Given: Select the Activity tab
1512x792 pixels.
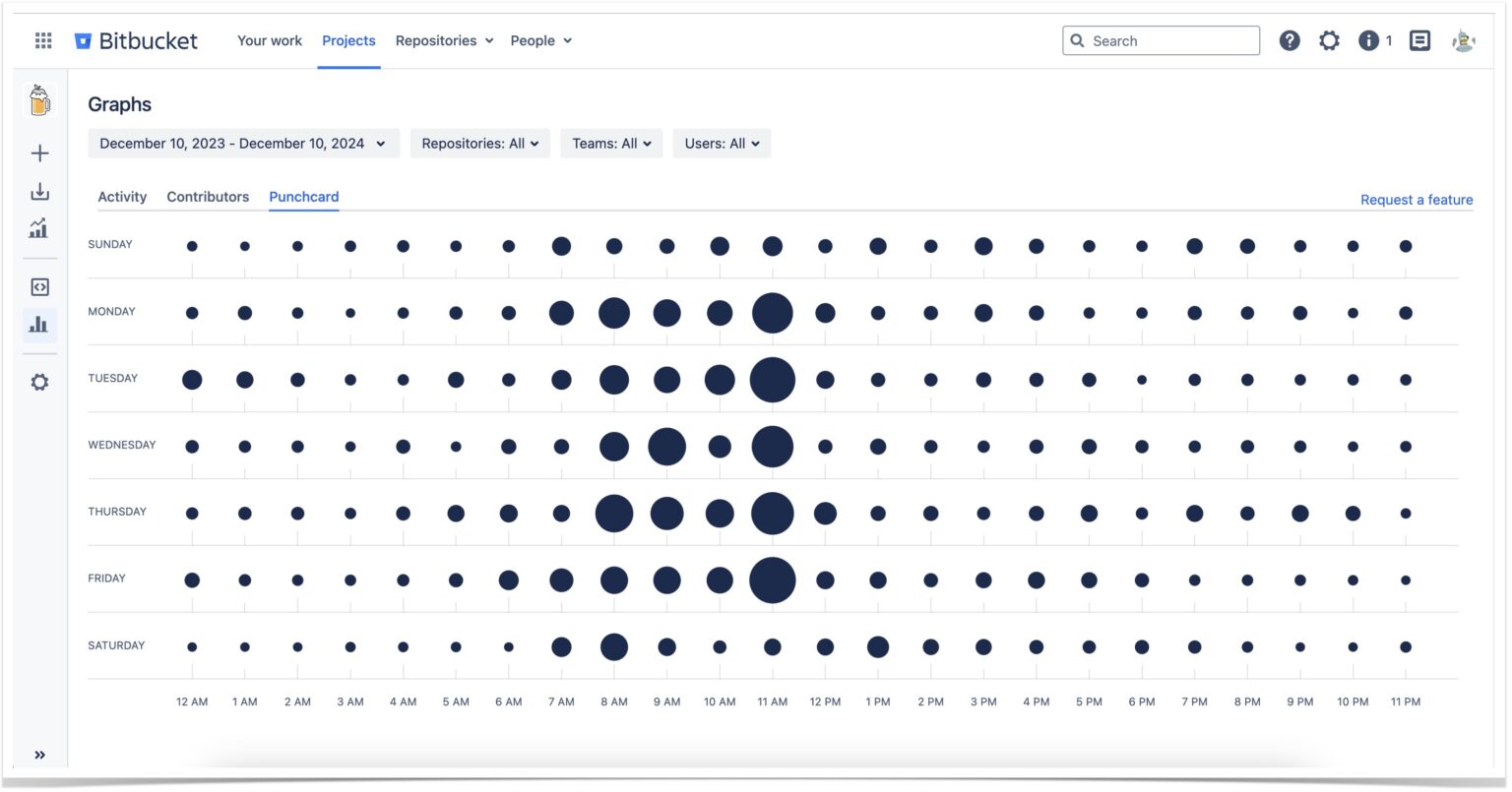Looking at the screenshot, I should pyautogui.click(x=122, y=197).
